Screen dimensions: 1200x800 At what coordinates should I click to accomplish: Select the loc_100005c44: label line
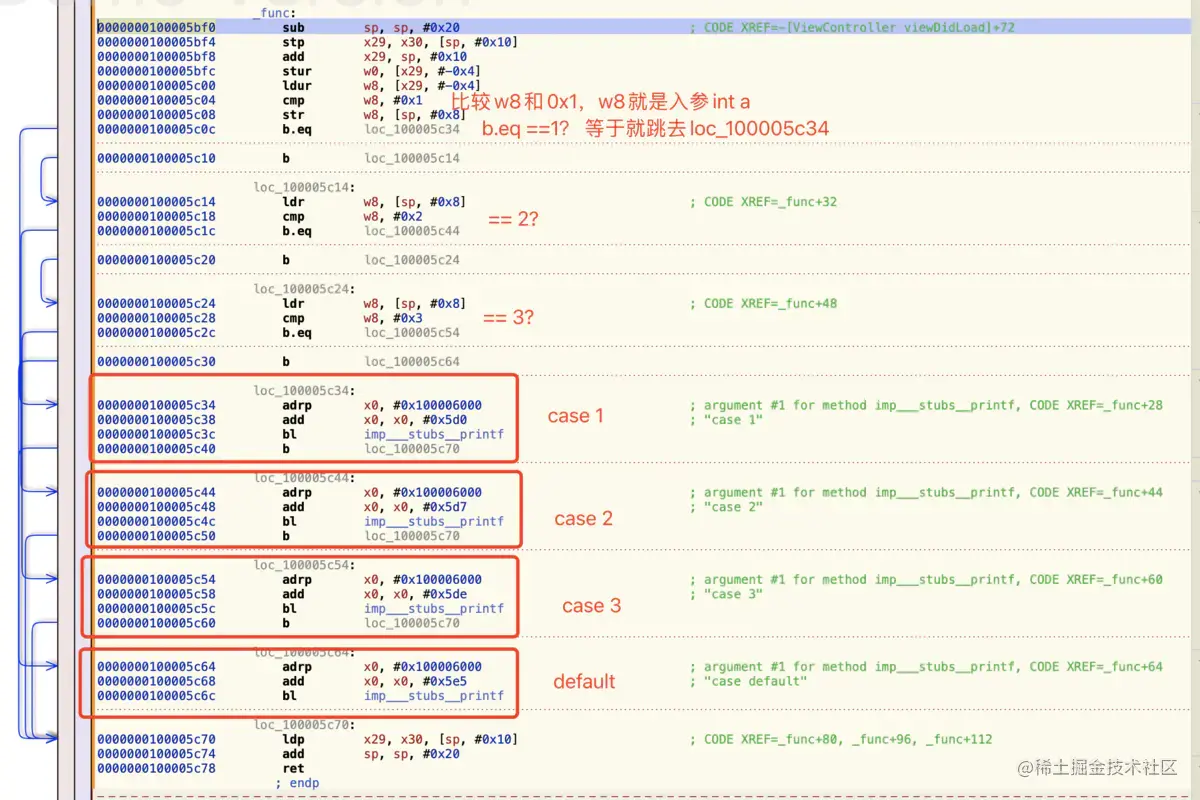point(306,478)
